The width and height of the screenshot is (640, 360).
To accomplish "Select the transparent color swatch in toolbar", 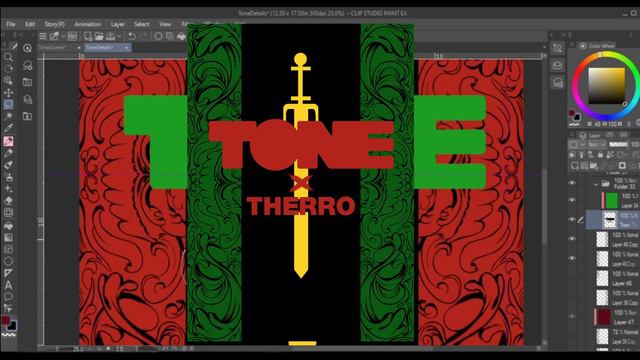I will [x=8, y=335].
